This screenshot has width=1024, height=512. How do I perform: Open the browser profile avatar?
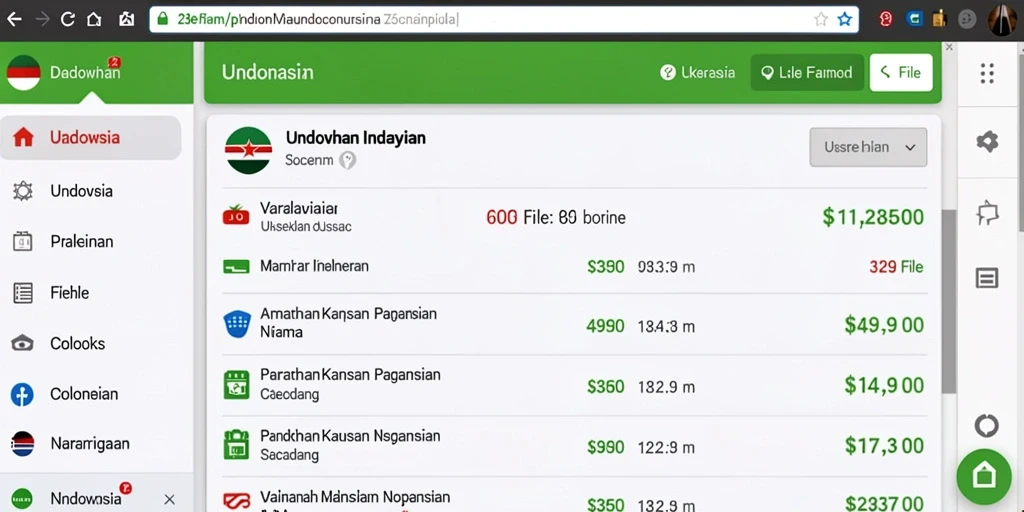[x=1002, y=20]
